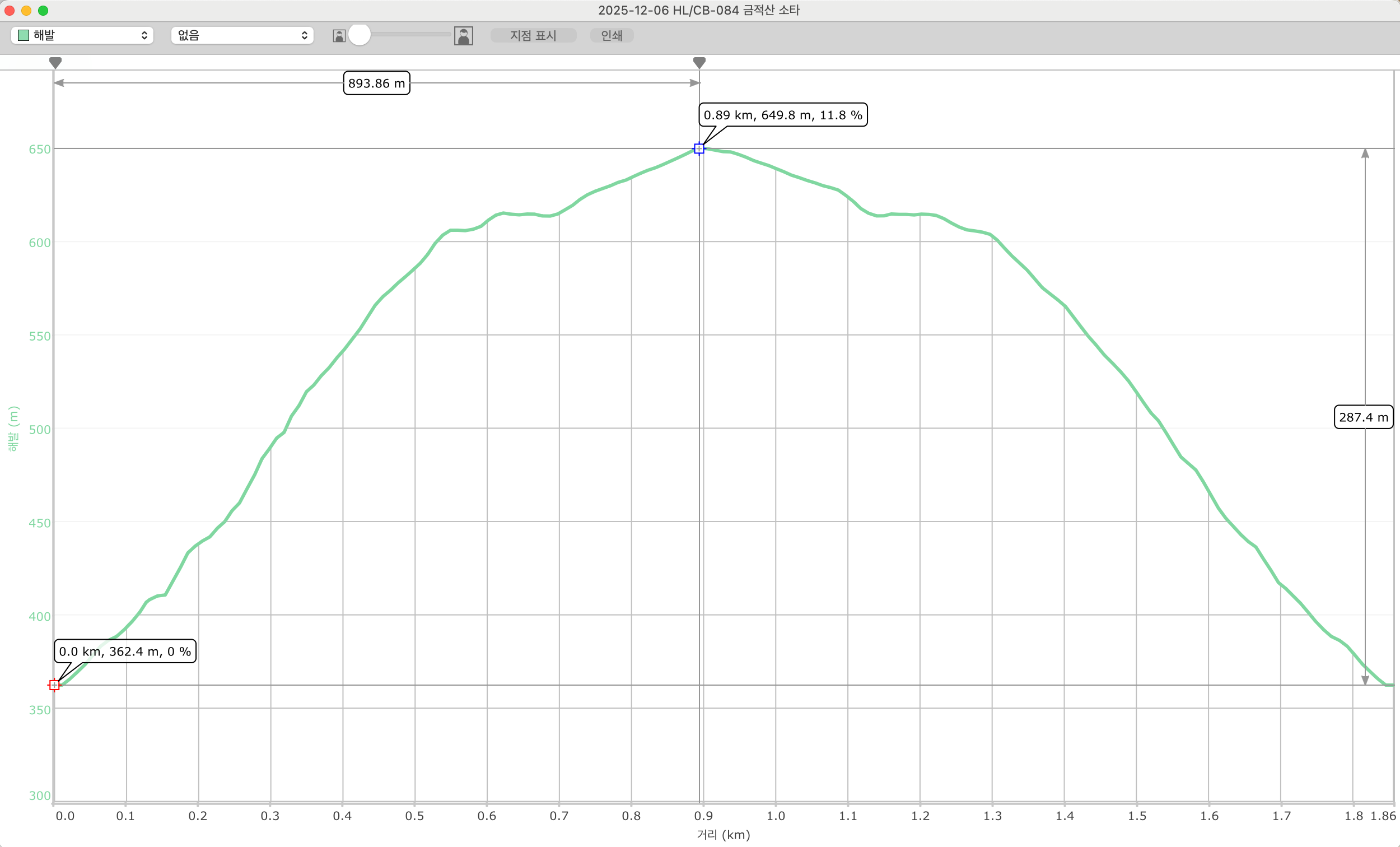Click the range handle at 0.89 km

[x=699, y=63]
